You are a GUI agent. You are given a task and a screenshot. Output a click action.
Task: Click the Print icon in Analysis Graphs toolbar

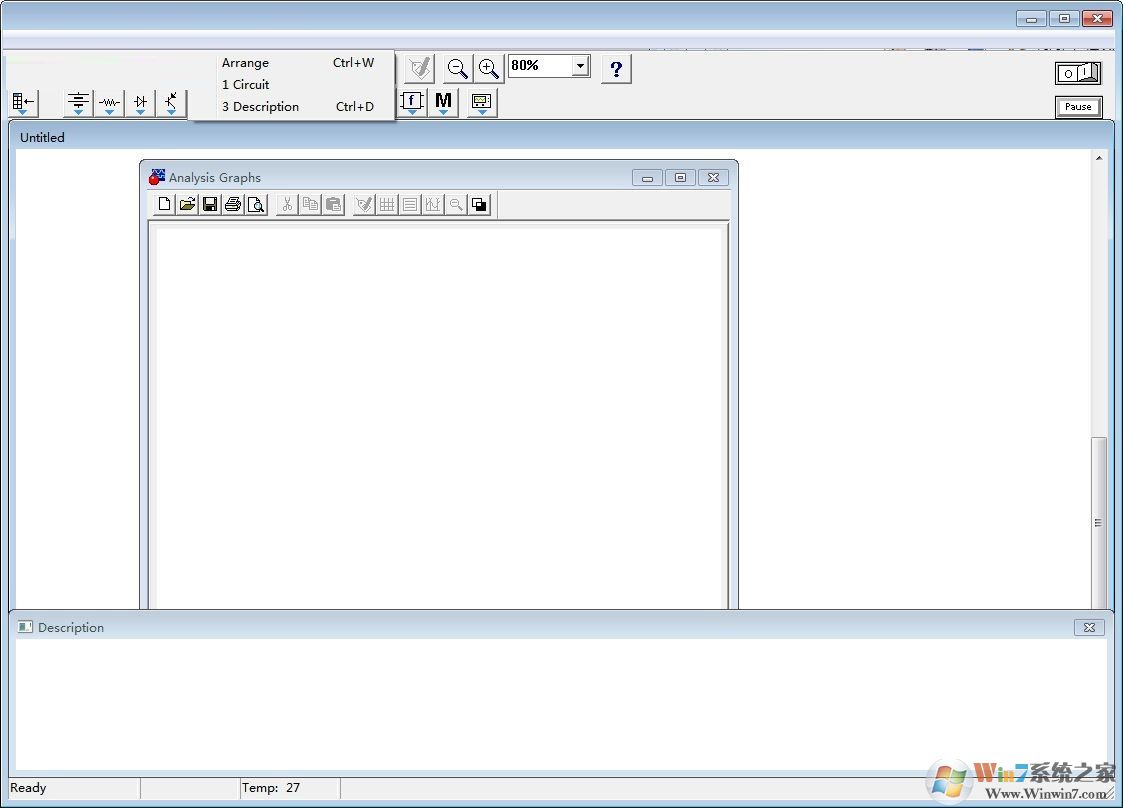point(233,204)
